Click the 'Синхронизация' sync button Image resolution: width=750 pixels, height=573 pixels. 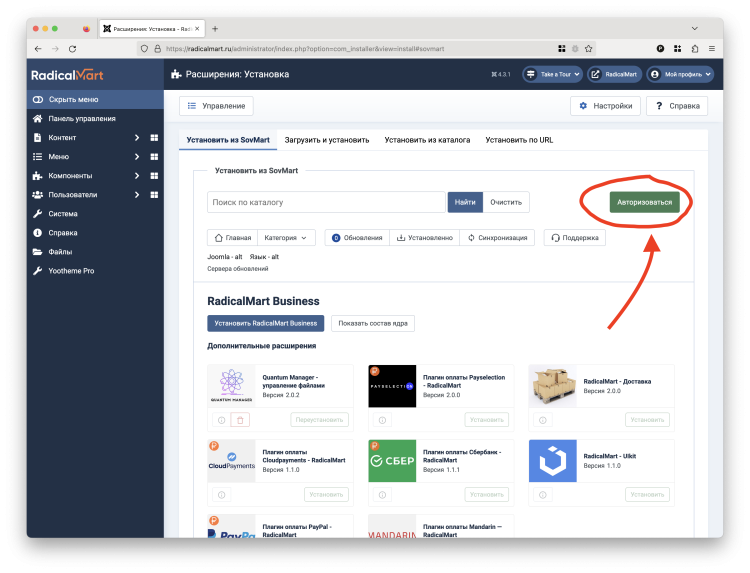pos(499,238)
